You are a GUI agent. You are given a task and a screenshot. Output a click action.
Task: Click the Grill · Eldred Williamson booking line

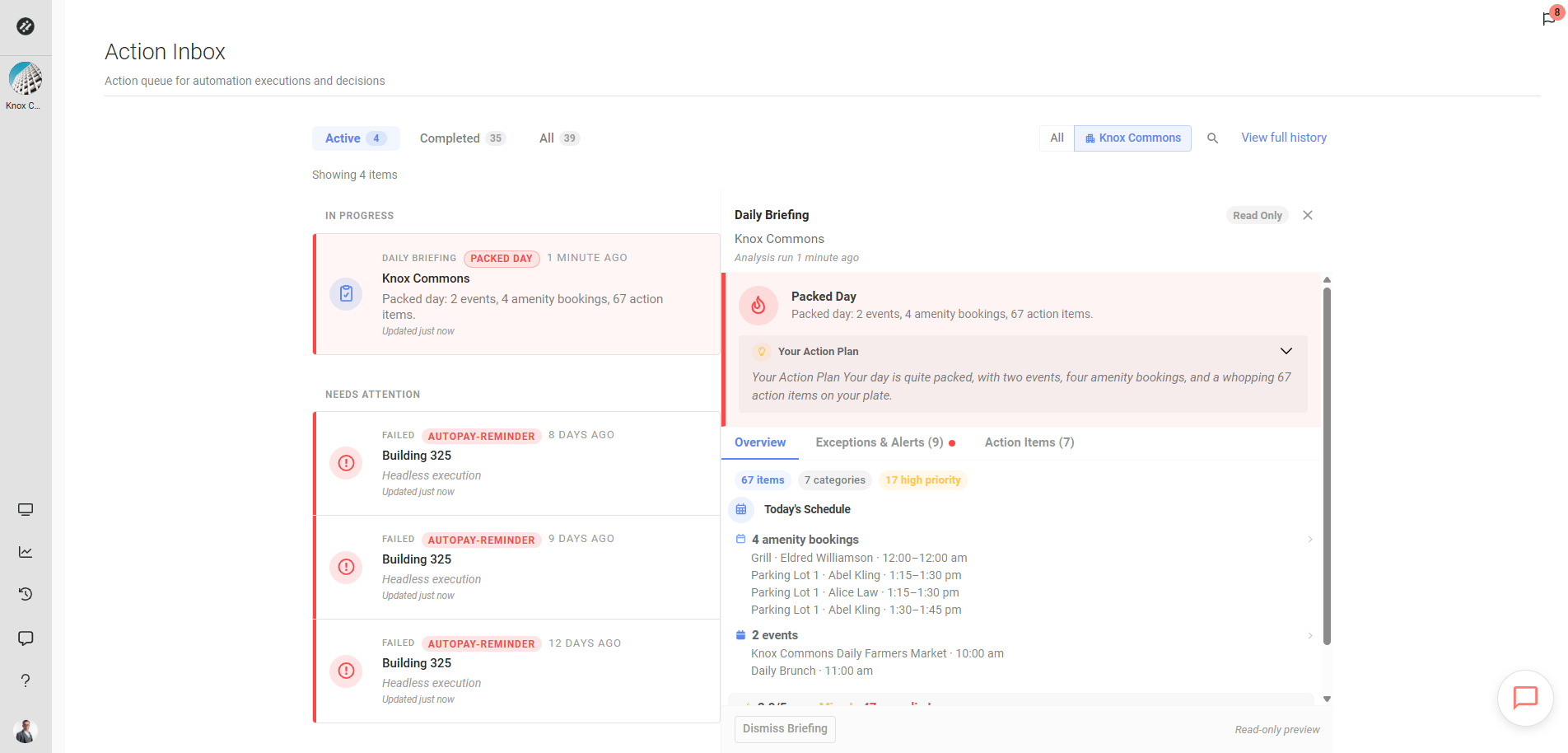pyautogui.click(x=859, y=558)
